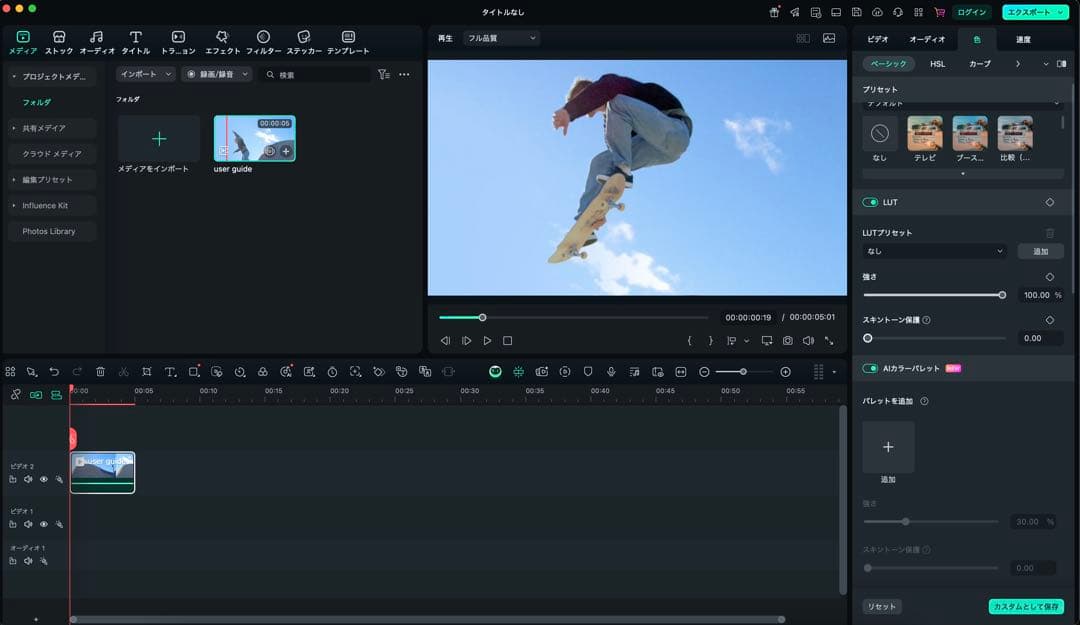Delete clip using the trash icon

tap(100, 371)
